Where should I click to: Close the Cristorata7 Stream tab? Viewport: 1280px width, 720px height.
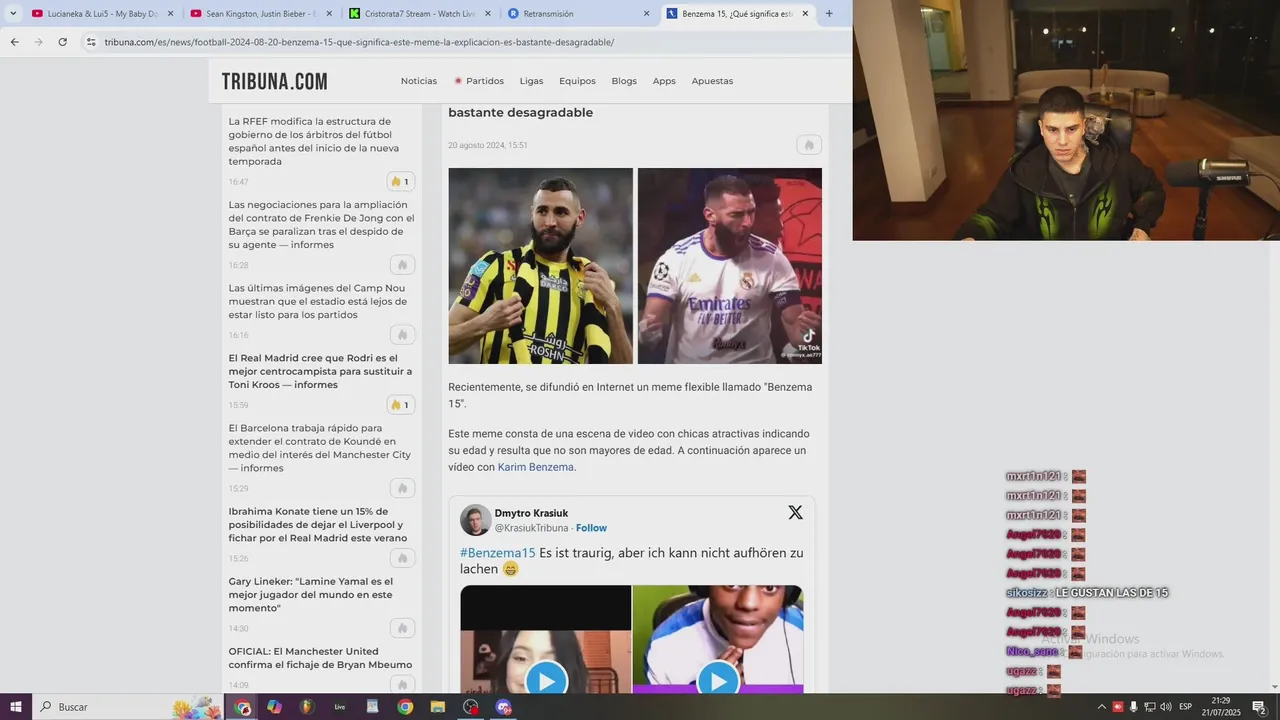[x=488, y=13]
